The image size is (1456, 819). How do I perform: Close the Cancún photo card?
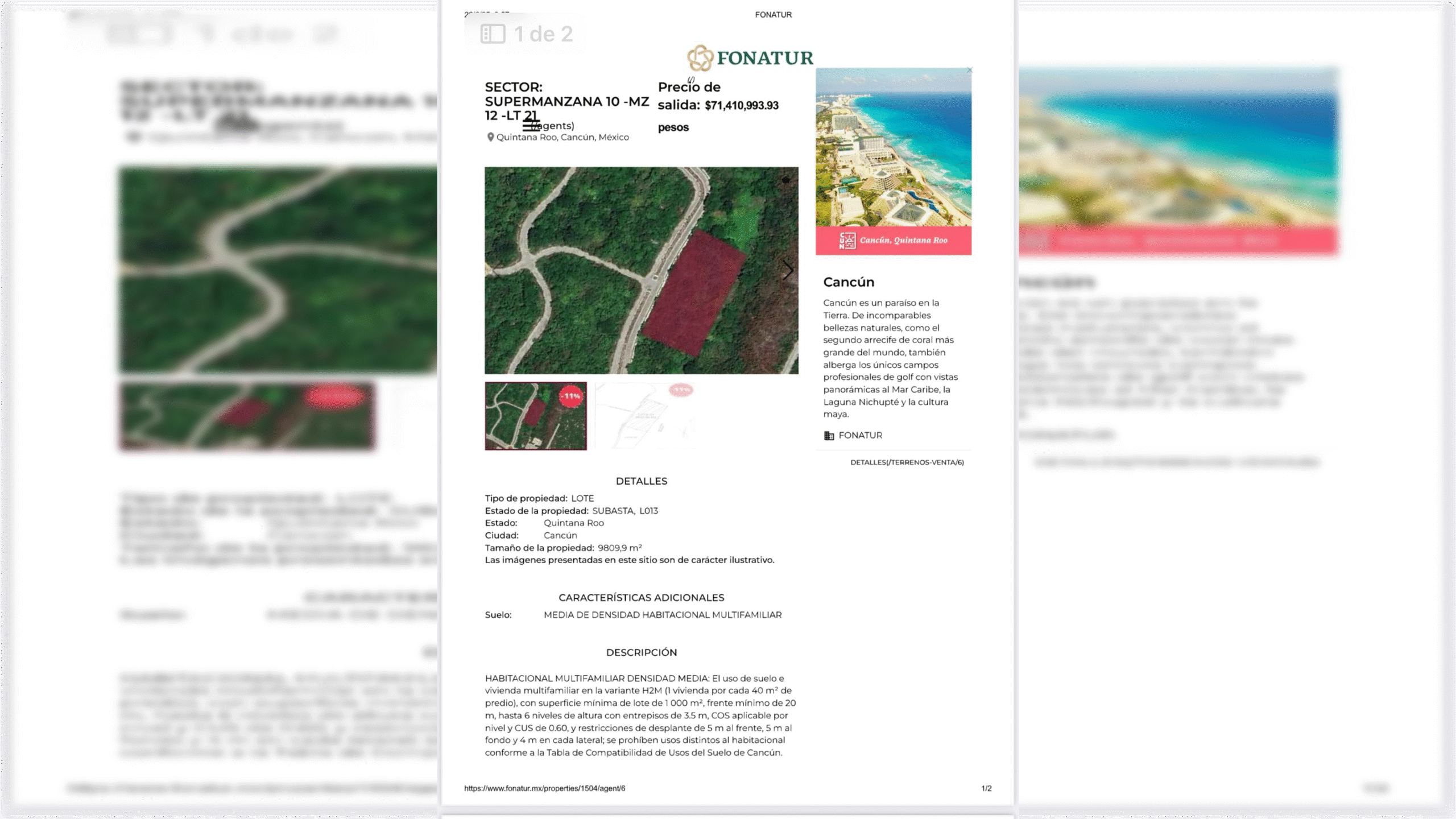click(x=970, y=71)
